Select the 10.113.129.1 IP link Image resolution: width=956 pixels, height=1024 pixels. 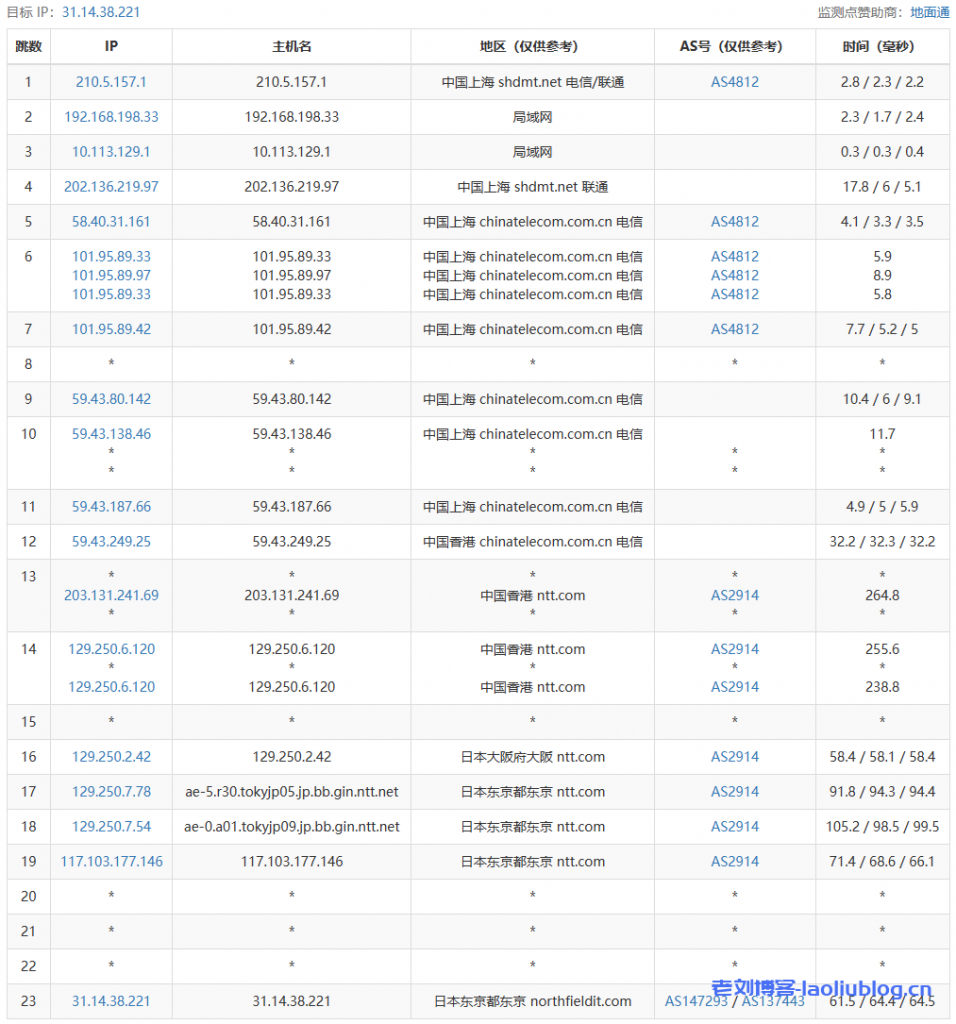point(111,152)
